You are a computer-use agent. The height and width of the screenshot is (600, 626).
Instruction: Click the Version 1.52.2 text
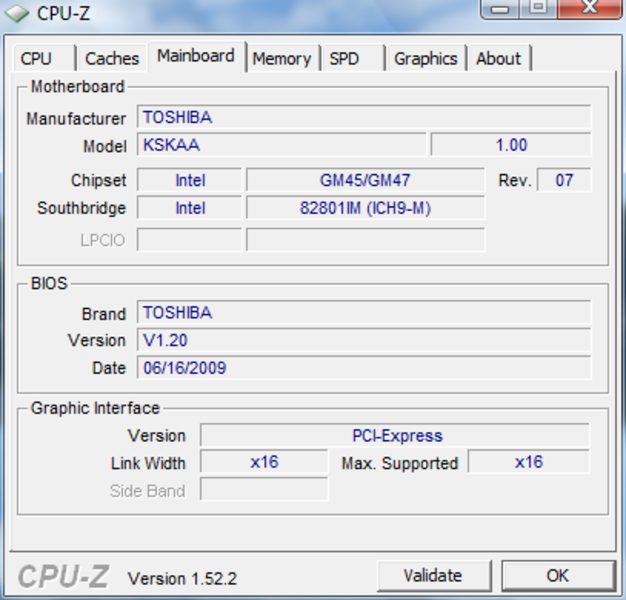(x=182, y=578)
